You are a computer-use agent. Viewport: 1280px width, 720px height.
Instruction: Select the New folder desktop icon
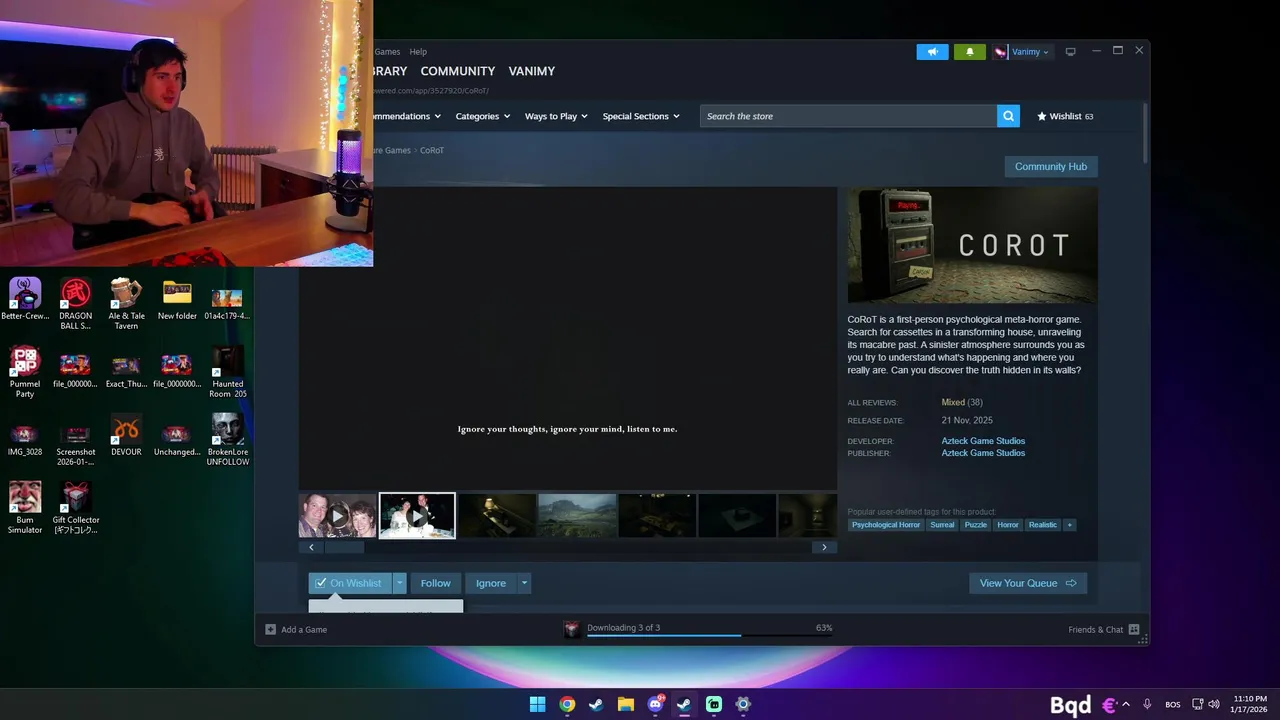coord(177,299)
